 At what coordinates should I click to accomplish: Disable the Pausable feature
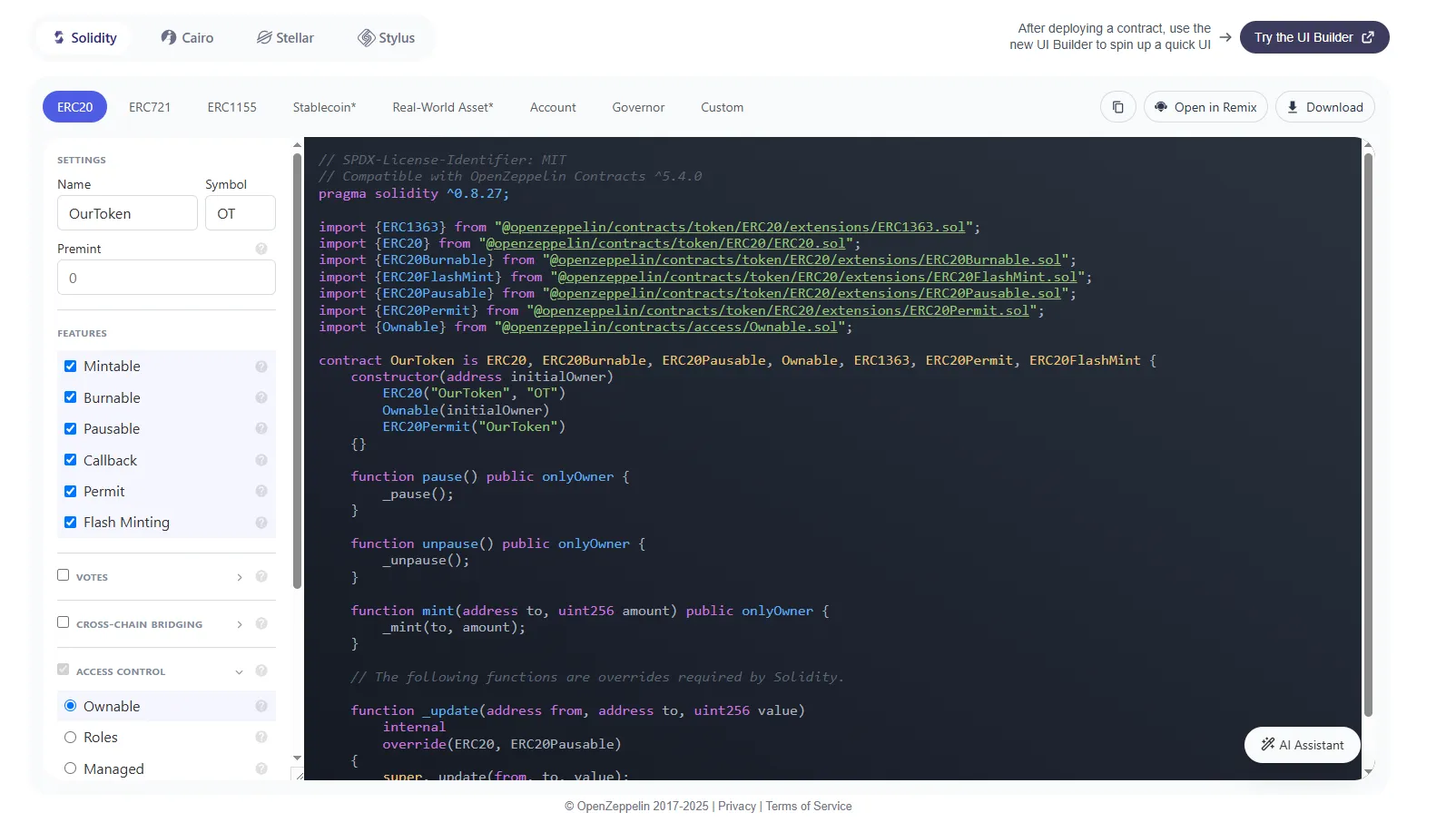[x=70, y=428]
